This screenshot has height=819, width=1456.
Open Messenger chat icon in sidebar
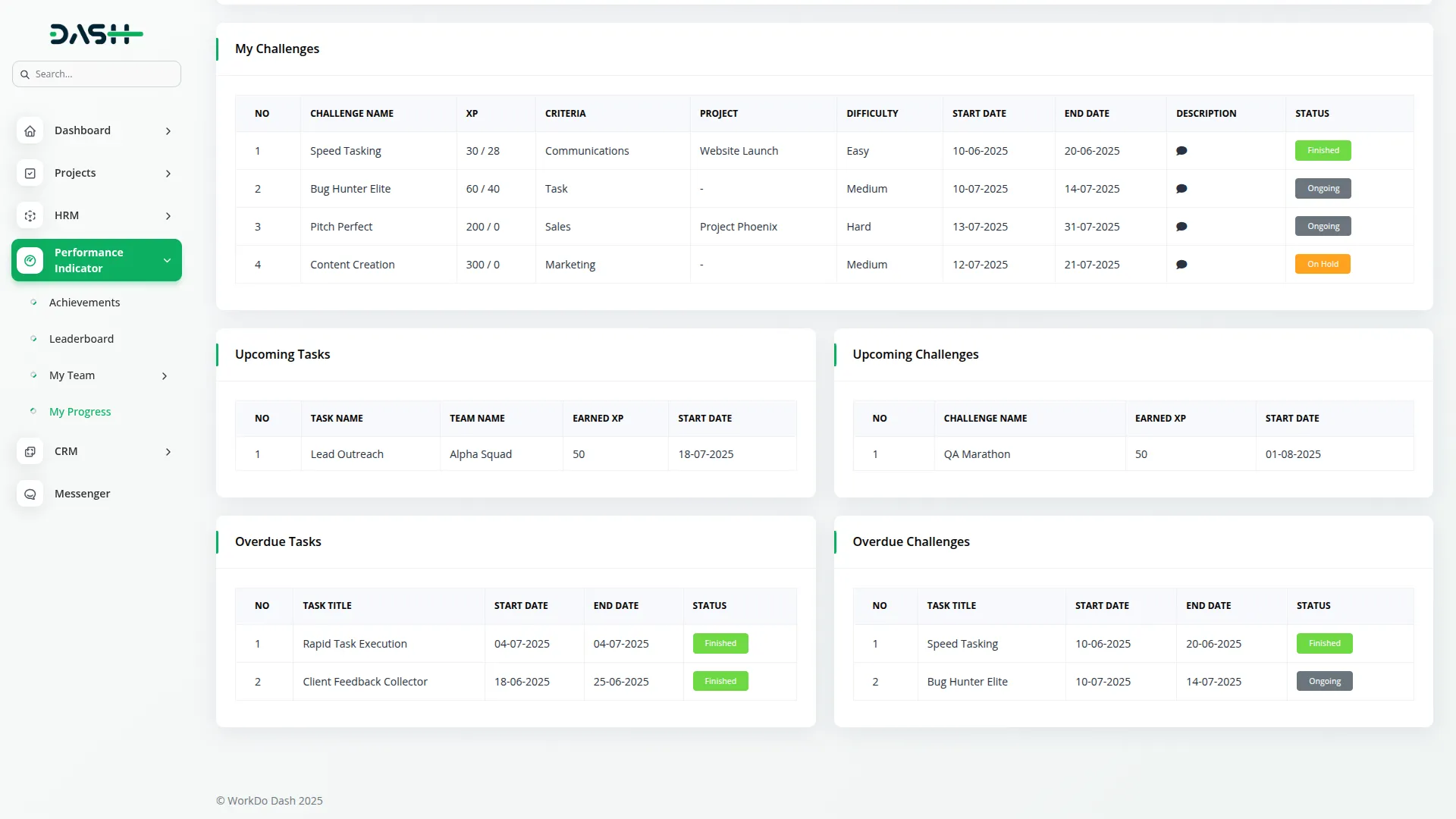(x=30, y=494)
